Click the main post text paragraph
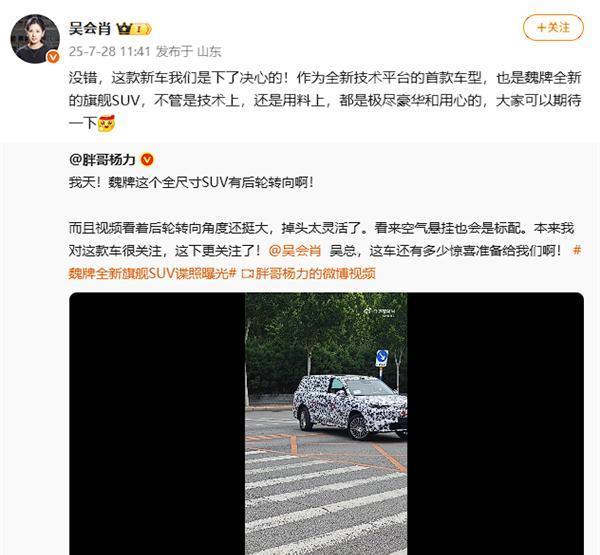Viewport: 600px width, 555px height. [325, 101]
